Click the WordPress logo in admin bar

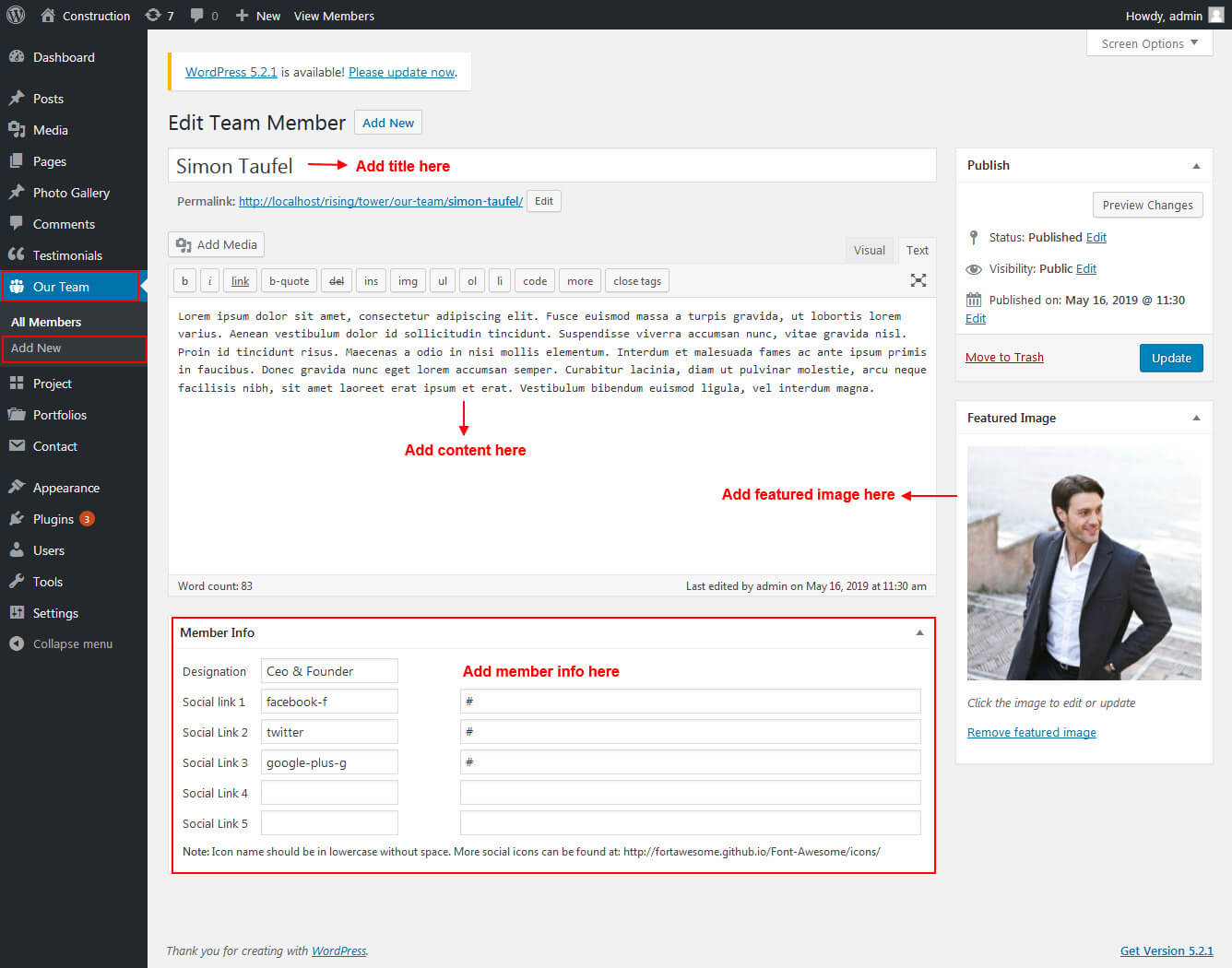point(16,15)
